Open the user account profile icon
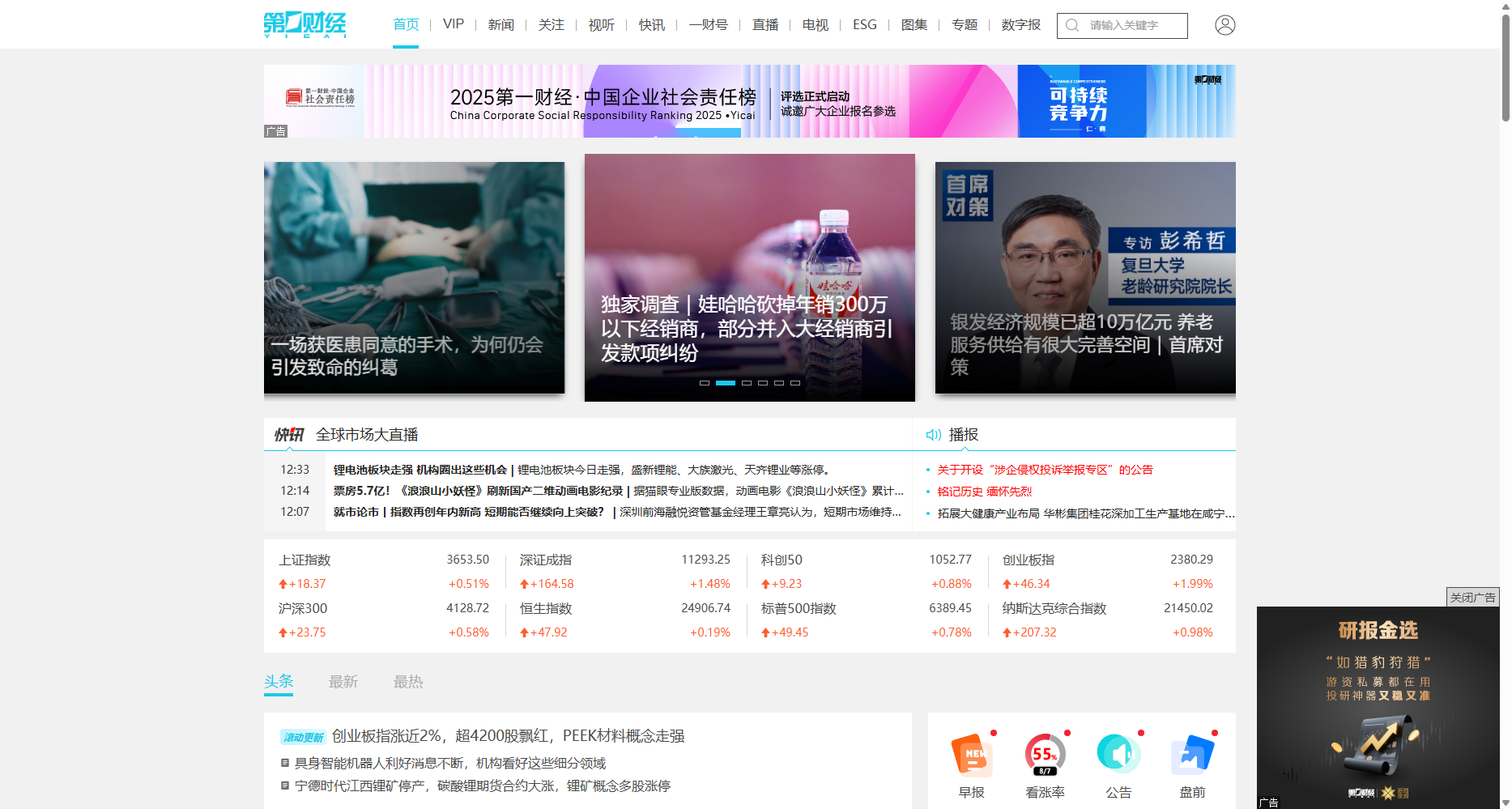1512x809 pixels. 1225,25
